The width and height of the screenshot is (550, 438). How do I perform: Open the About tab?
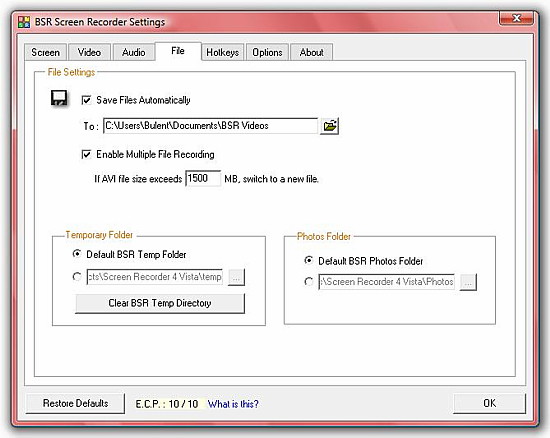311,52
